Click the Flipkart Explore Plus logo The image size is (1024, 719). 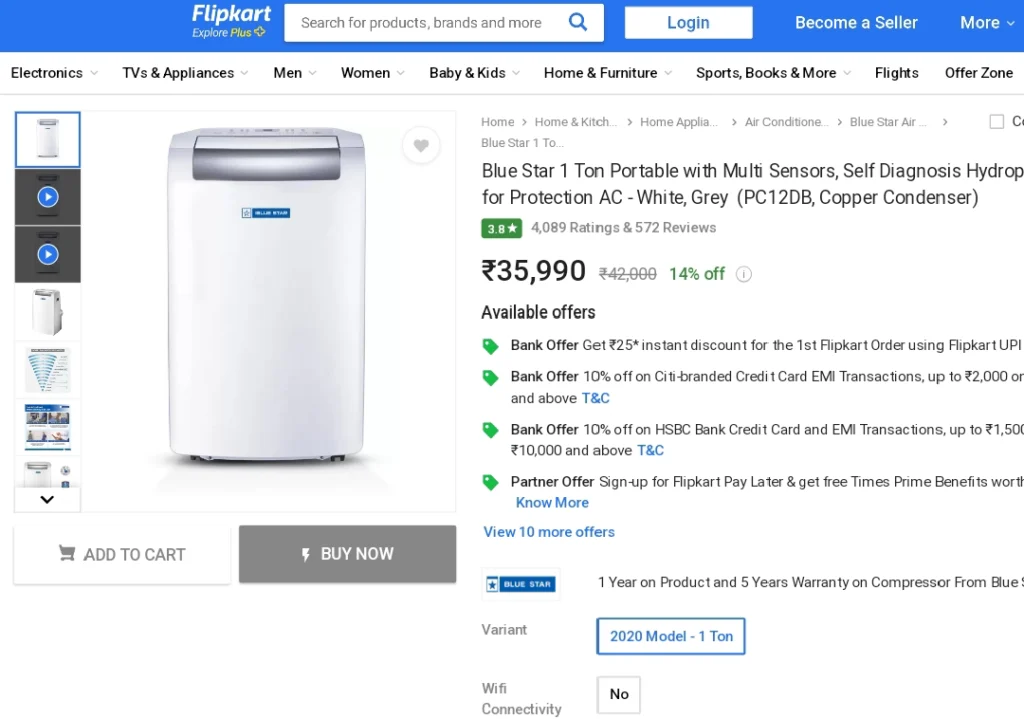tap(231, 22)
